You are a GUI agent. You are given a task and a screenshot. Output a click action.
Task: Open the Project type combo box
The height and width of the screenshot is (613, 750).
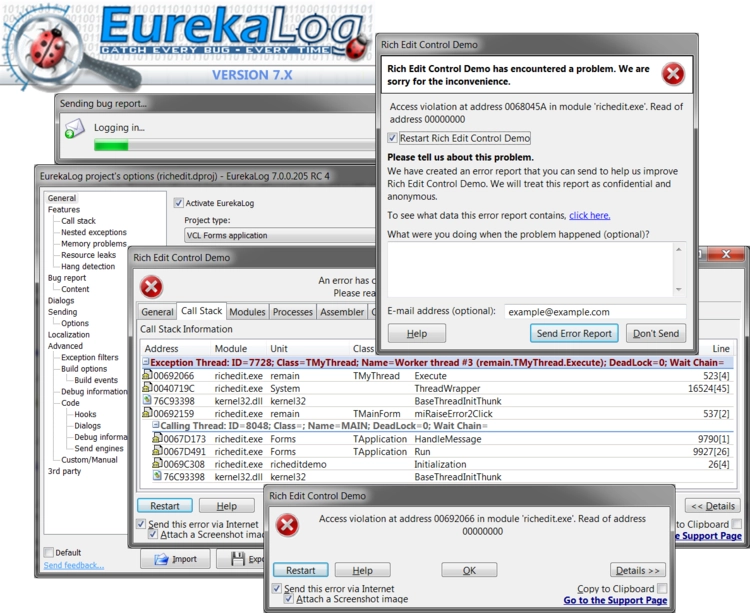point(279,235)
